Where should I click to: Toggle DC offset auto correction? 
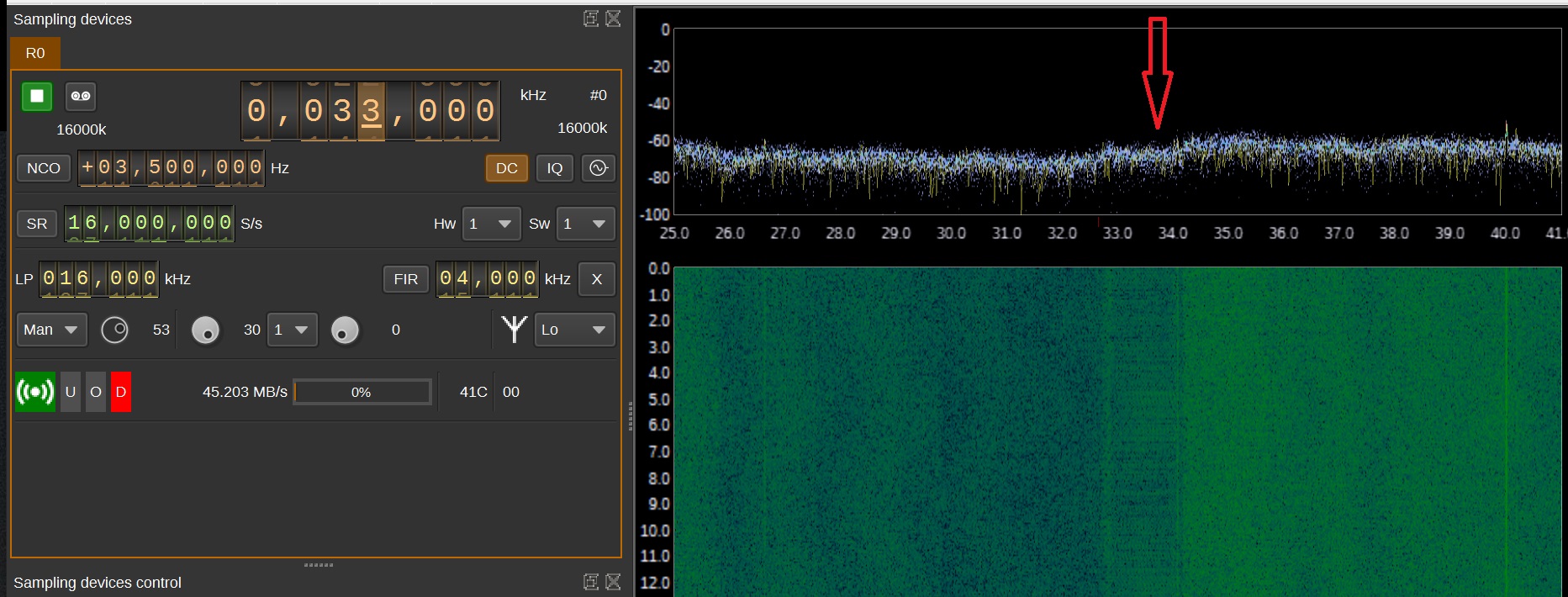[507, 168]
